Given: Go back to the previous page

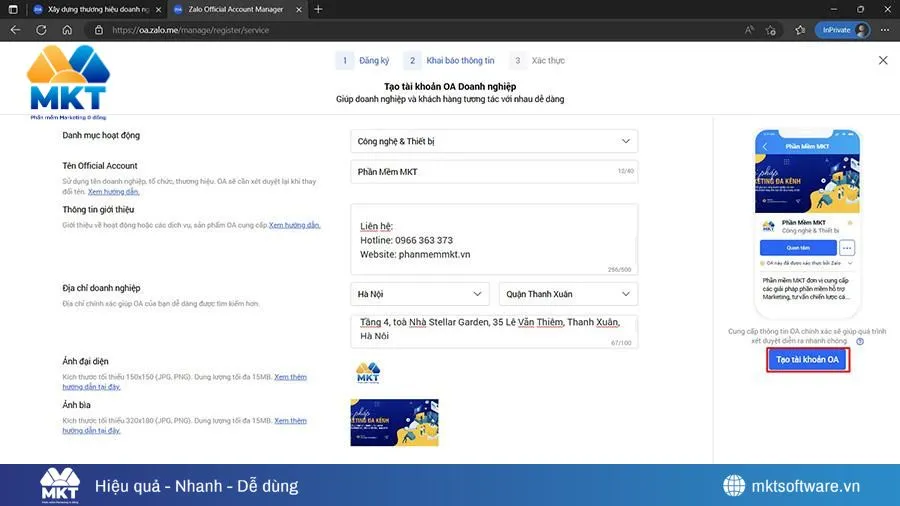Looking at the screenshot, I should coord(15,30).
